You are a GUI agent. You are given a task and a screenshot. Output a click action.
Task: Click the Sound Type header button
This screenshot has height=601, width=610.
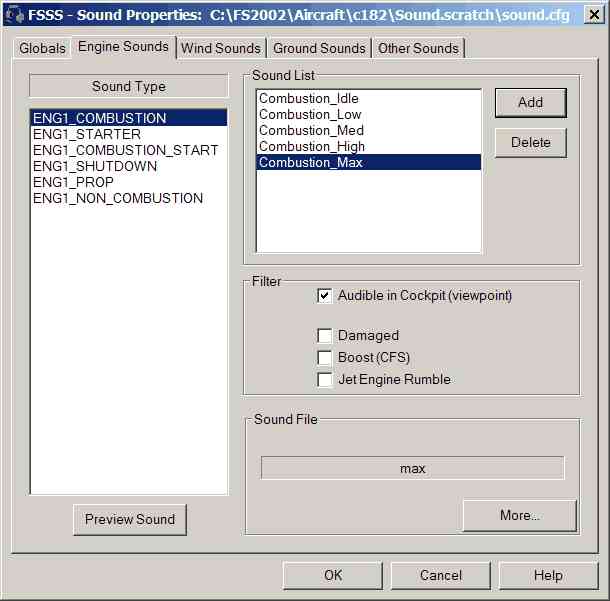[x=129, y=86]
